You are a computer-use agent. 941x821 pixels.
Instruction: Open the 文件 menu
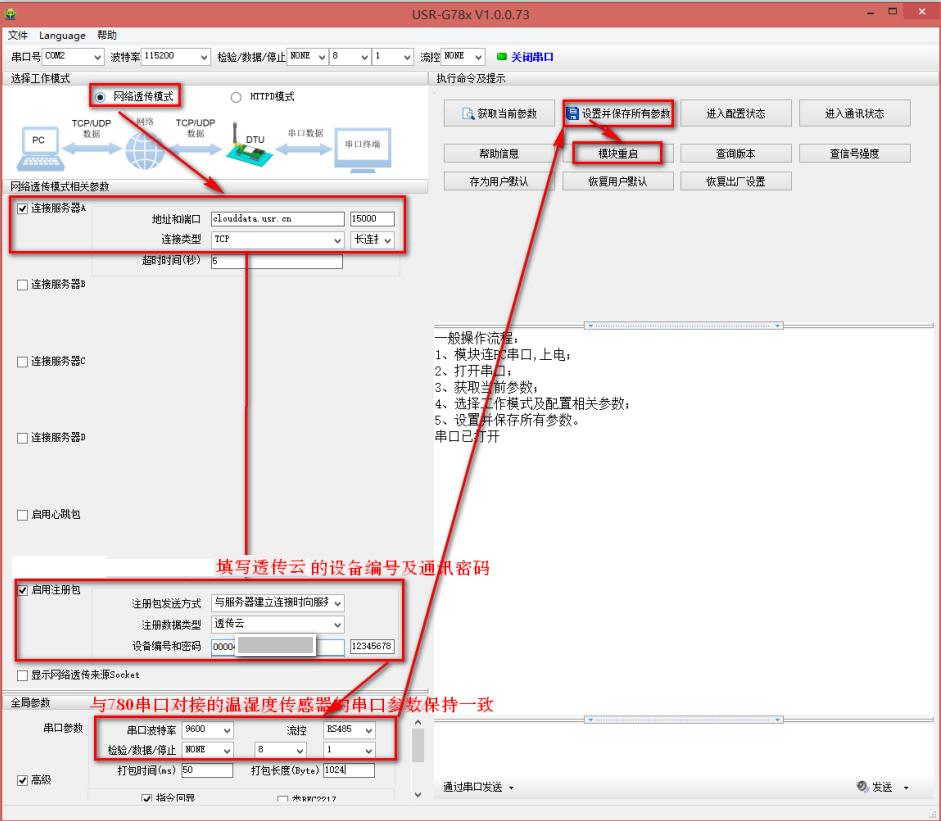point(18,35)
